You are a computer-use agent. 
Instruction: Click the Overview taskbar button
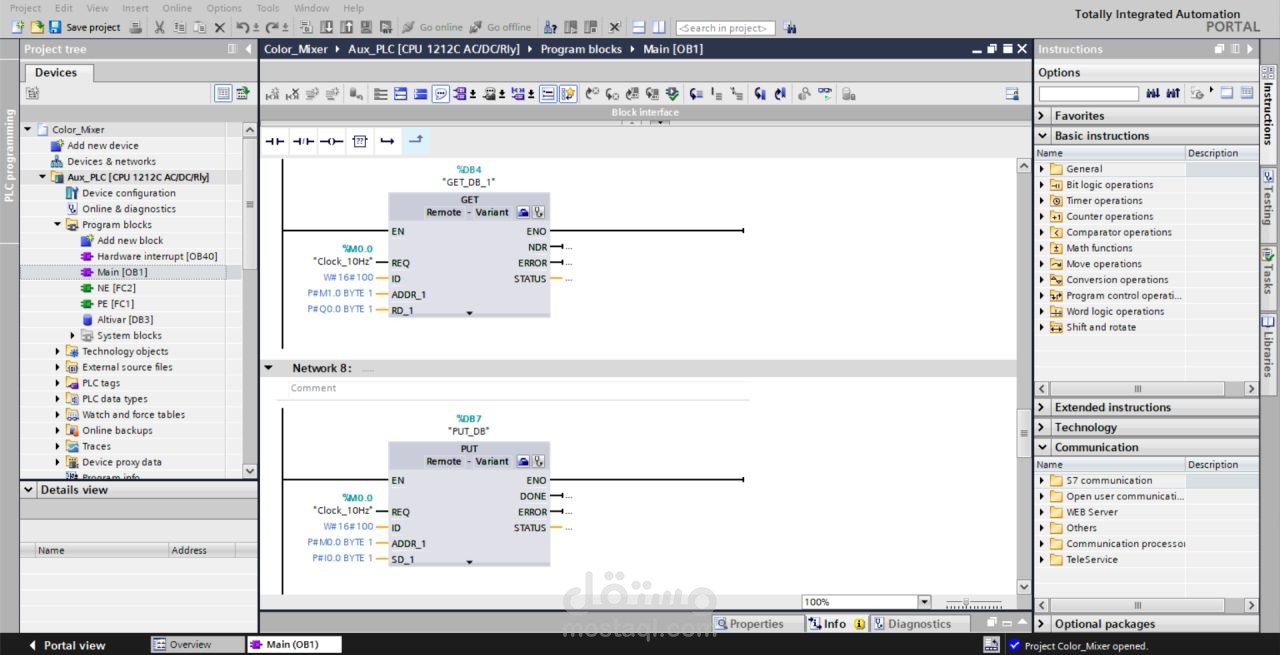[197, 645]
